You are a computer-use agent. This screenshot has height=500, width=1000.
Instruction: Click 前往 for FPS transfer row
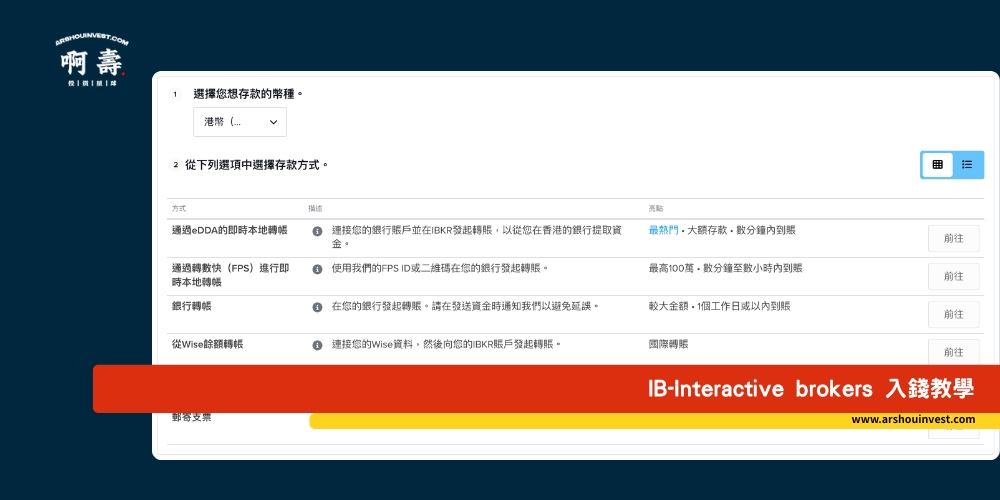point(953,276)
